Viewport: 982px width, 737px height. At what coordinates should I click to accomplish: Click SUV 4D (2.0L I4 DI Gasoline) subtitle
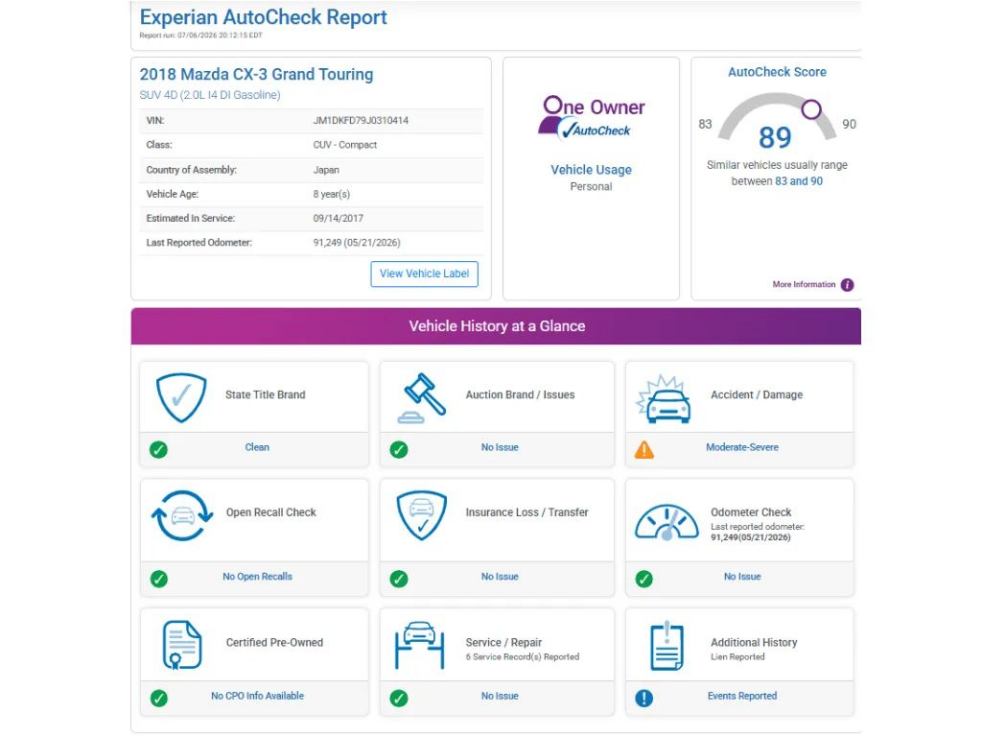pos(210,95)
